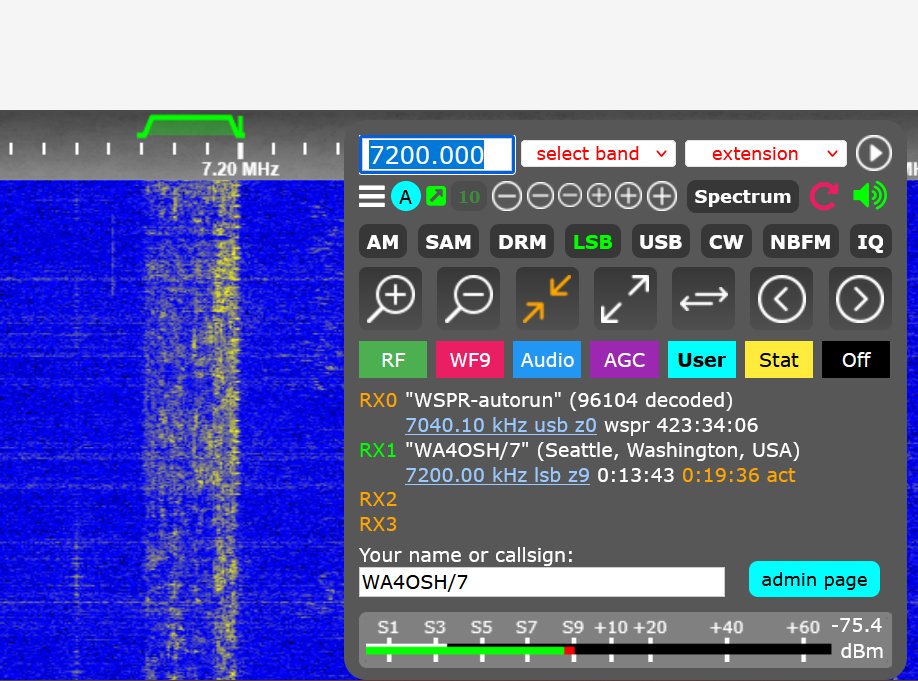The height and width of the screenshot is (681, 918).
Task: Click the largest frequency step-up plus button
Action: pyautogui.click(x=662, y=196)
